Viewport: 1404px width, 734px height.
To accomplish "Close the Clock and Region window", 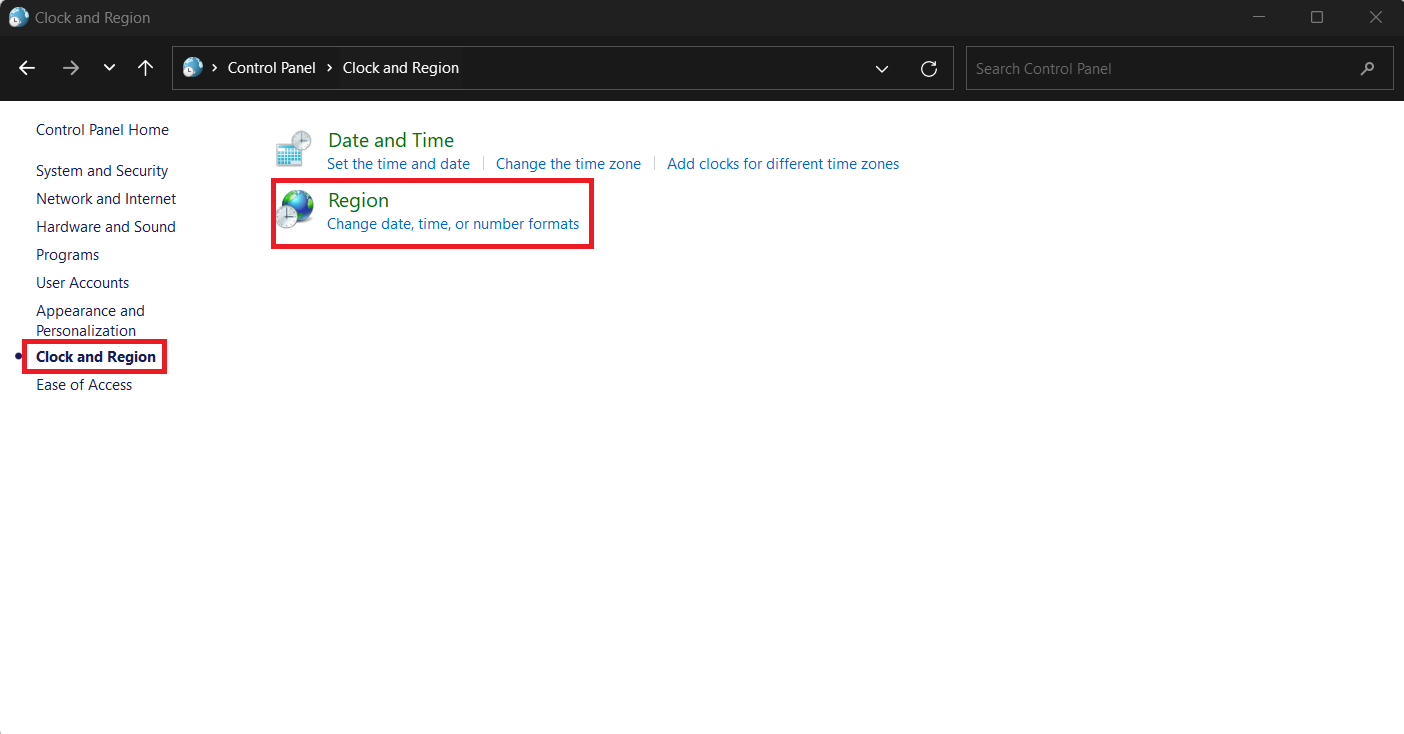I will 1377,17.
